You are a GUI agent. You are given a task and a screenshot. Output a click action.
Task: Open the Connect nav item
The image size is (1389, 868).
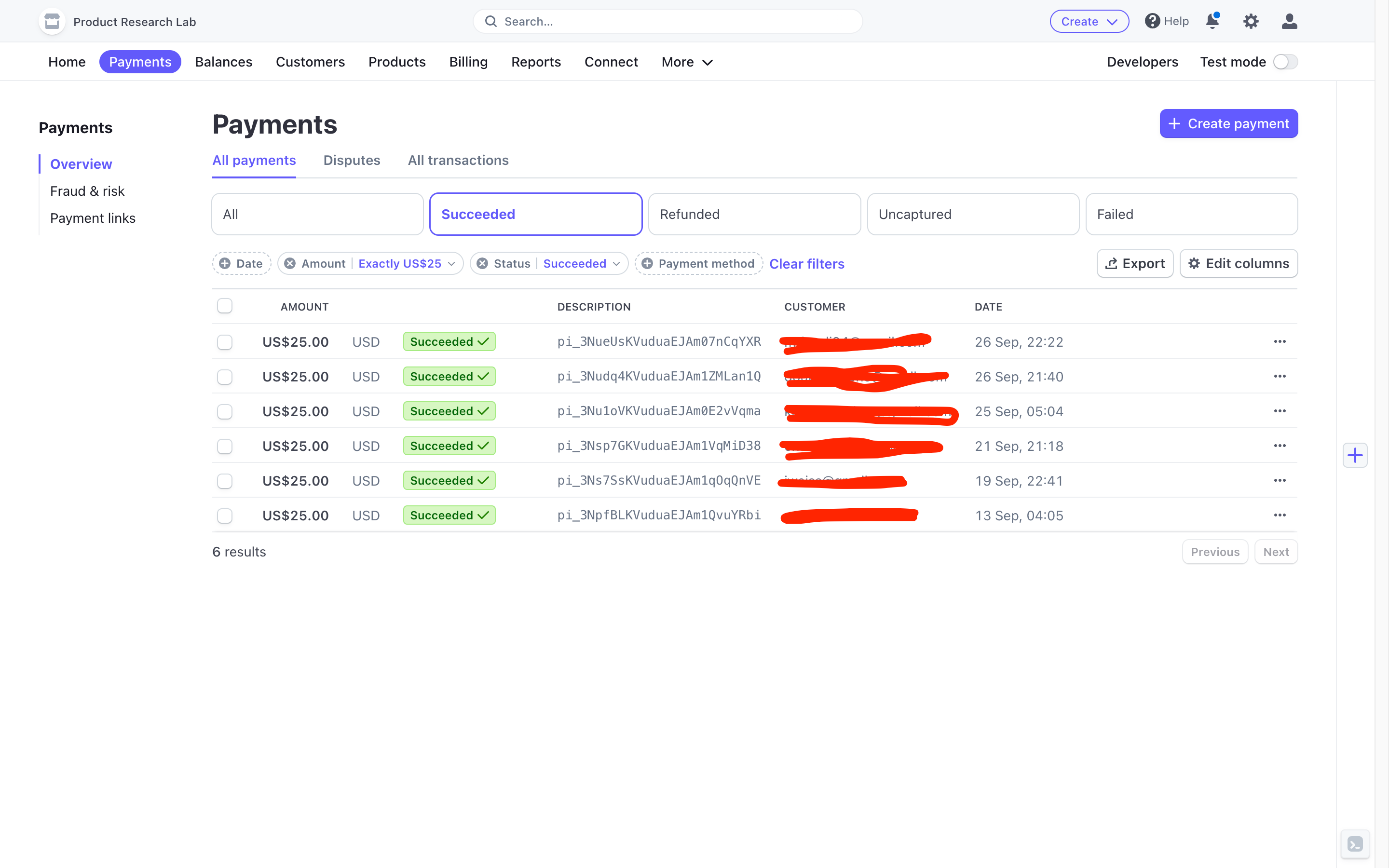[x=611, y=62]
